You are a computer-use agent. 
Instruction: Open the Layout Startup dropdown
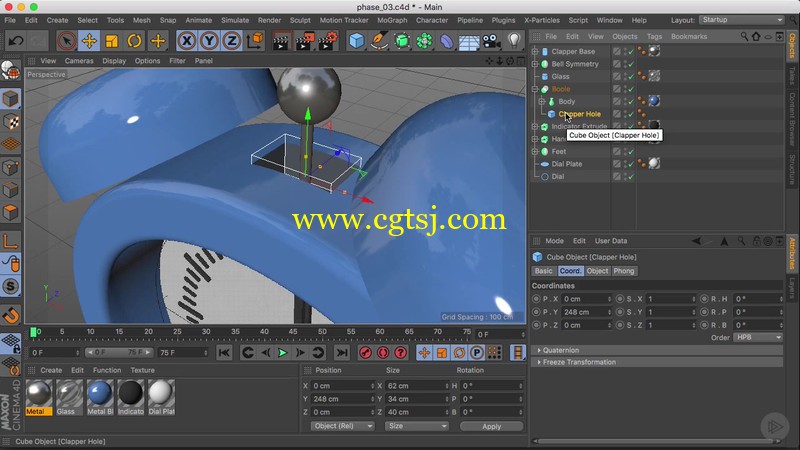tap(741, 20)
